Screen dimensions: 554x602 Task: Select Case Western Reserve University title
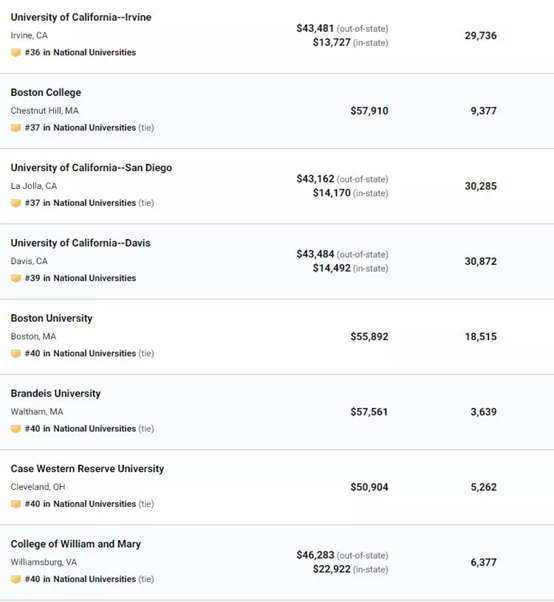tap(87, 469)
